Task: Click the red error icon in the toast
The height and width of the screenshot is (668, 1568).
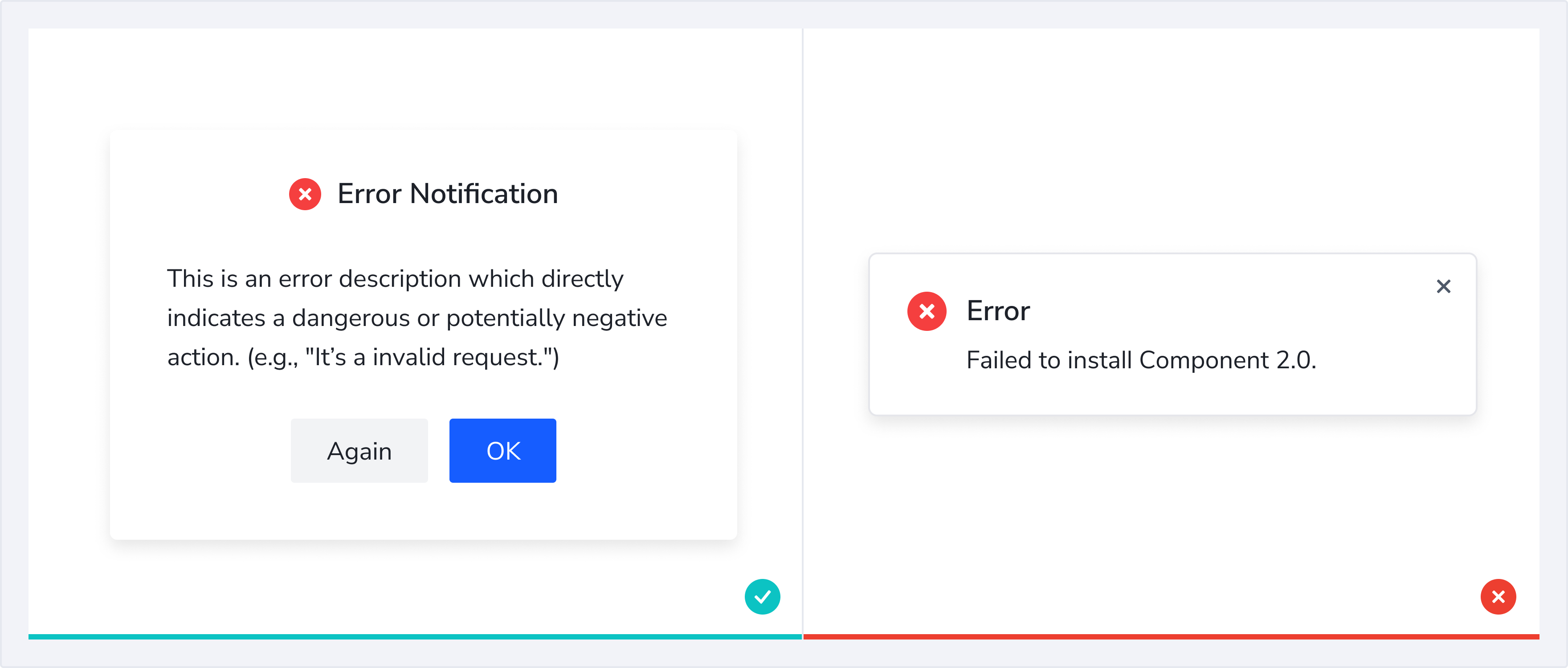Action: click(927, 311)
